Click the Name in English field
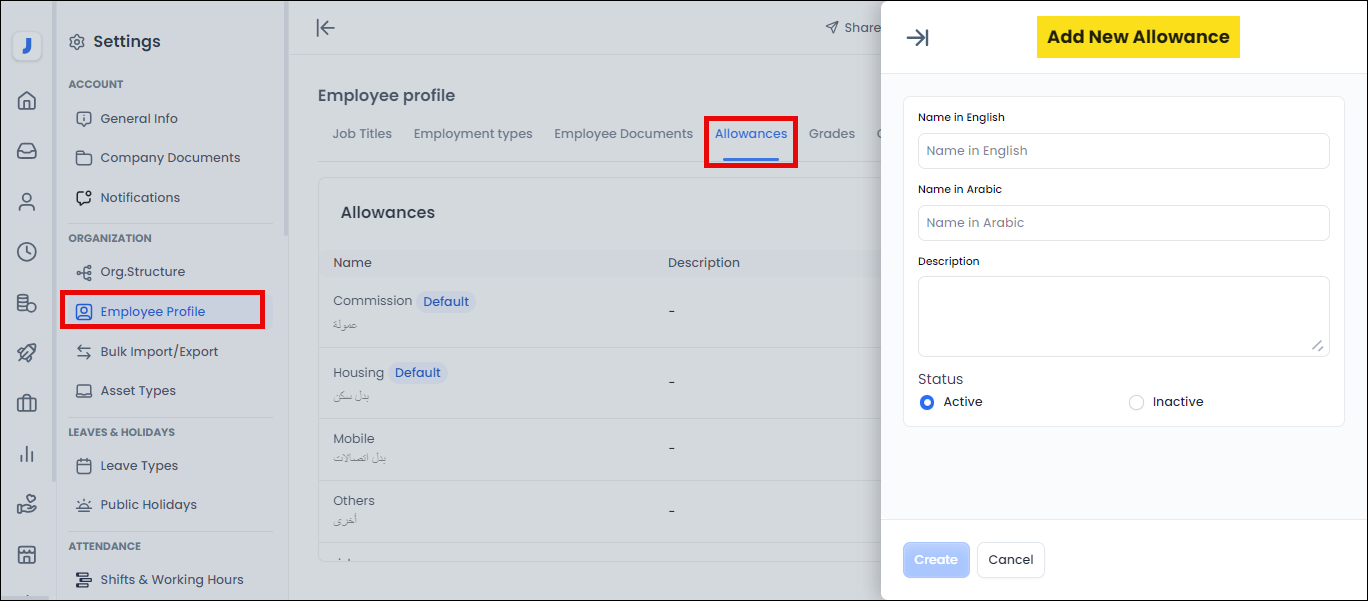This screenshot has height=601, width=1368. tap(1123, 151)
